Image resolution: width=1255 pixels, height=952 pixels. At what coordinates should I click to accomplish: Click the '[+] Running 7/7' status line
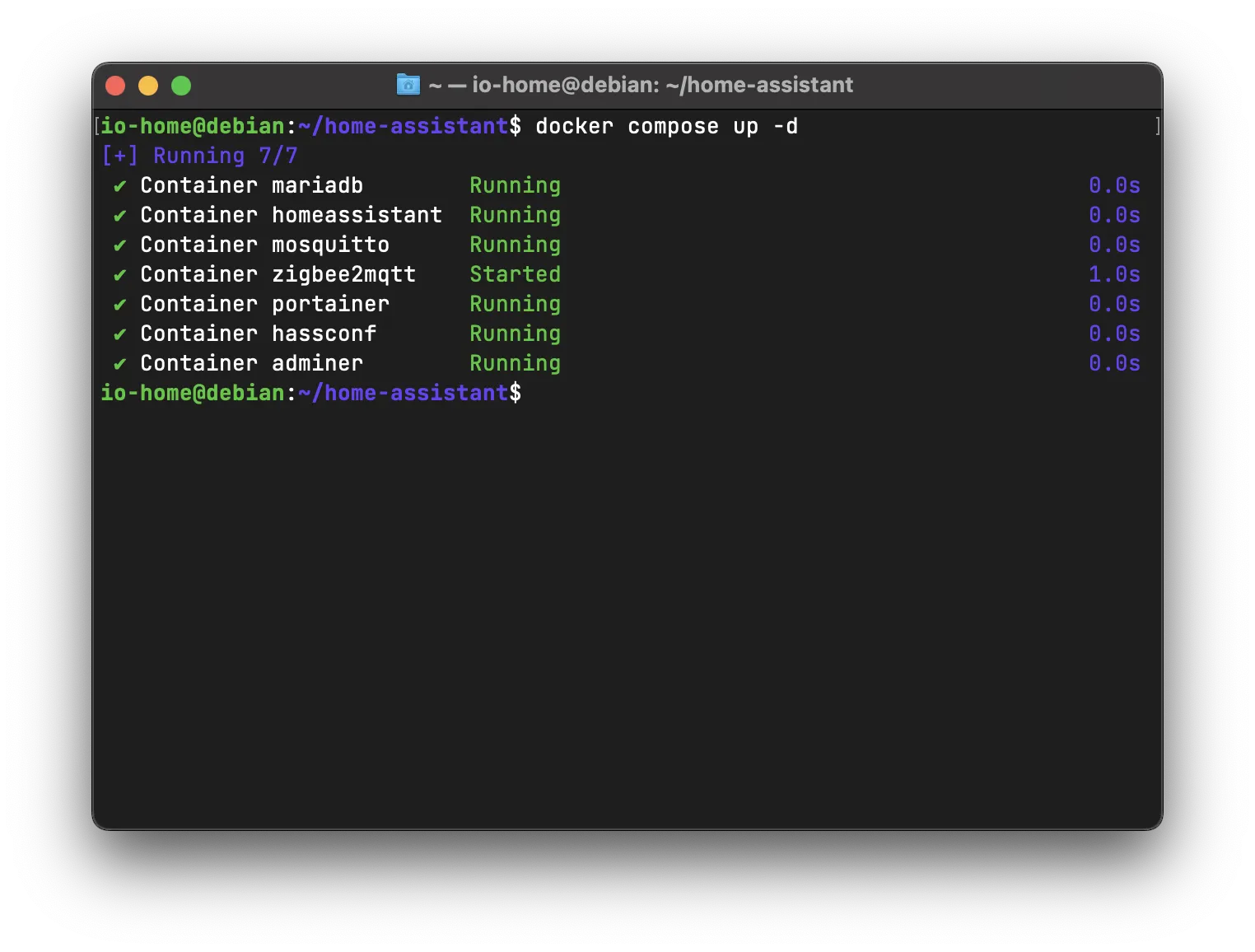click(x=199, y=156)
